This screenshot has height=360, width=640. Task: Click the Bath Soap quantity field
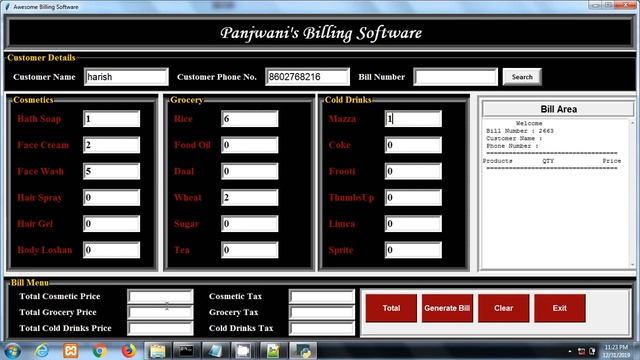click(111, 119)
